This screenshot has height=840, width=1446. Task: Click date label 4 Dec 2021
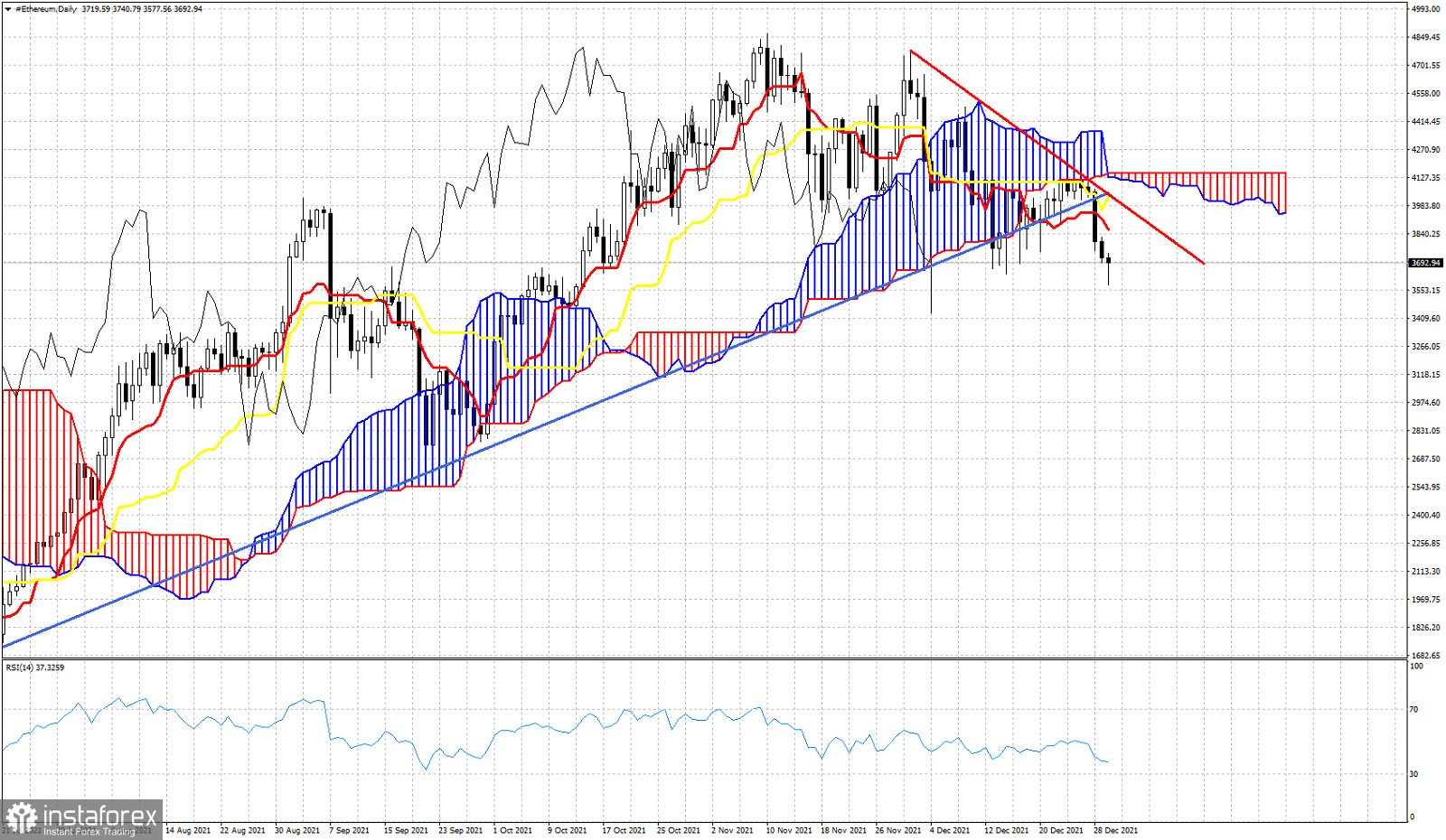pyautogui.click(x=951, y=830)
